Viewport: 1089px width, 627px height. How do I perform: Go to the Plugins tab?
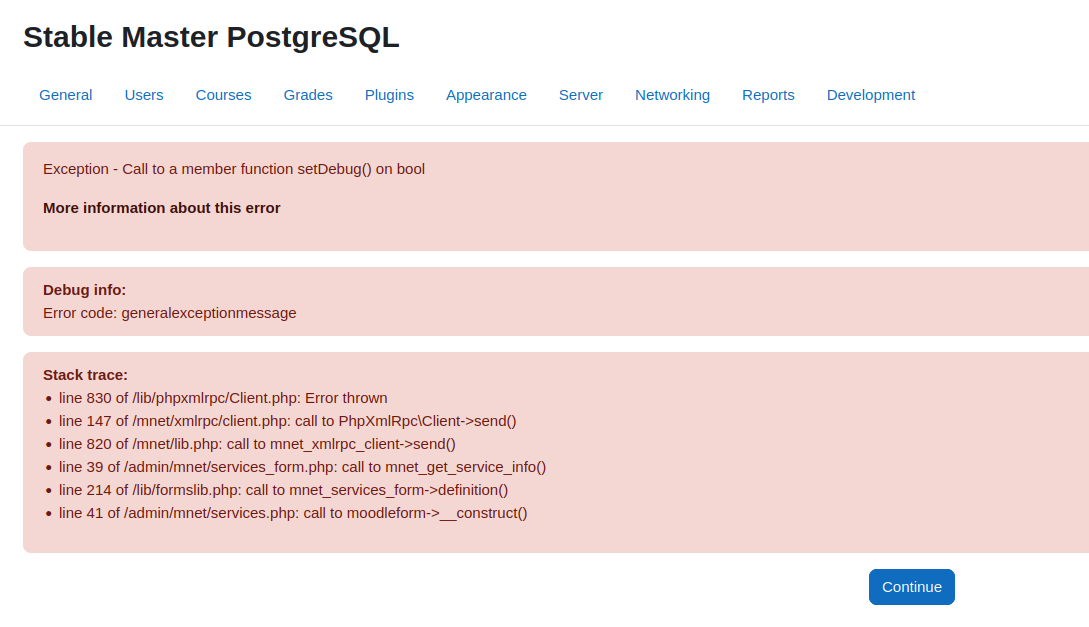[389, 95]
